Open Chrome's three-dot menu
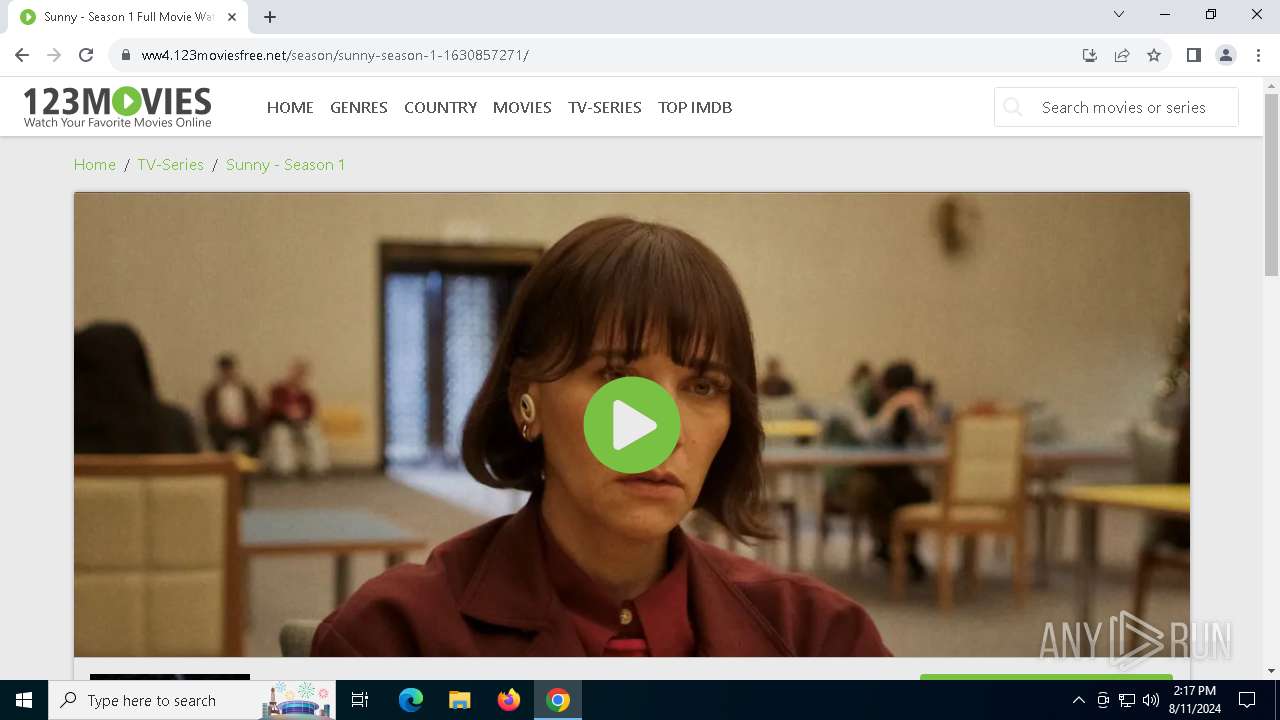This screenshot has width=1280, height=720. pyautogui.click(x=1258, y=55)
